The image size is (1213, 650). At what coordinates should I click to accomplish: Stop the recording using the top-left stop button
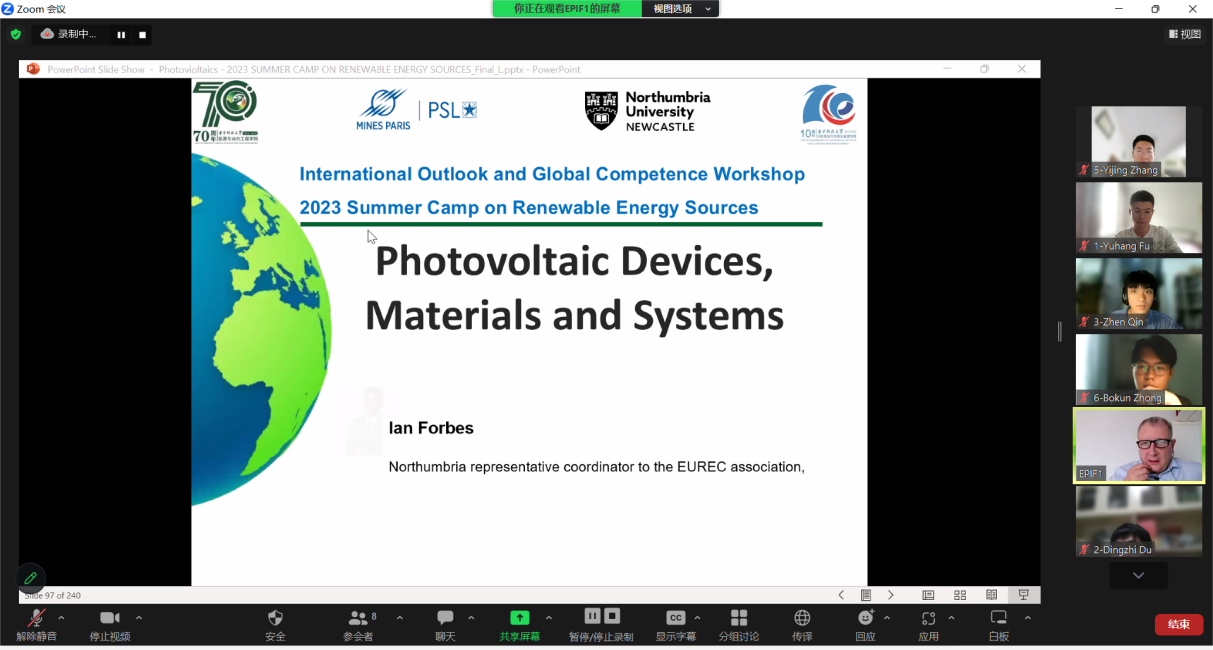pos(142,35)
